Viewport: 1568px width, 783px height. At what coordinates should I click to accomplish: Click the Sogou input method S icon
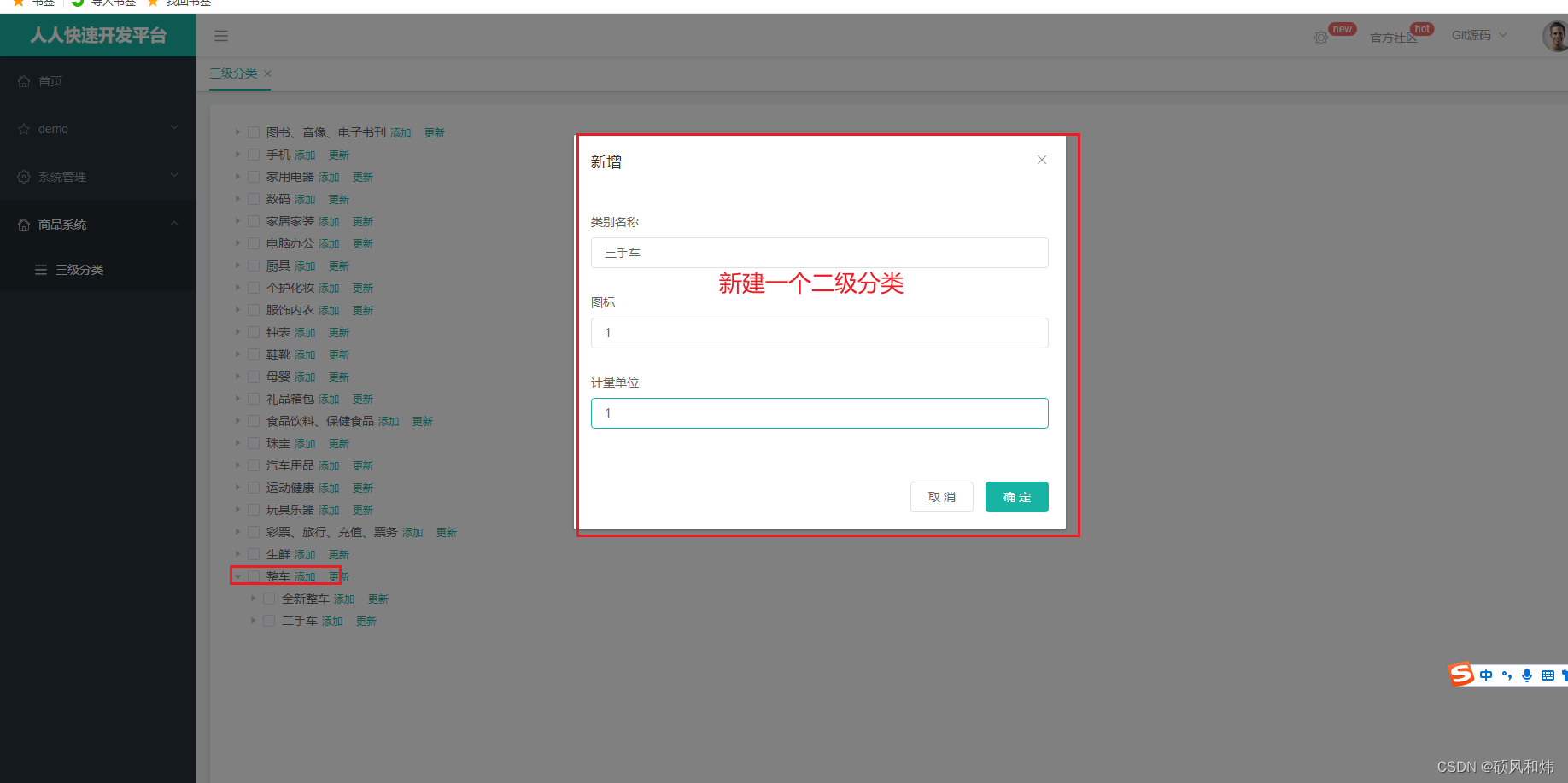click(1461, 675)
